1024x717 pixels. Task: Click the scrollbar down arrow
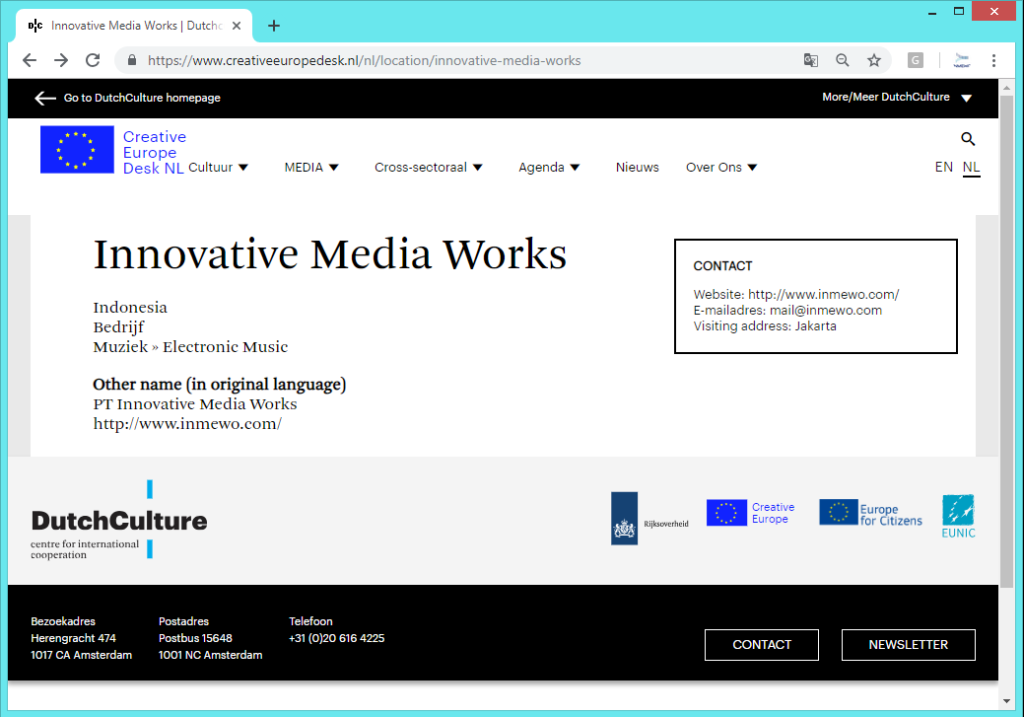pos(1006,701)
